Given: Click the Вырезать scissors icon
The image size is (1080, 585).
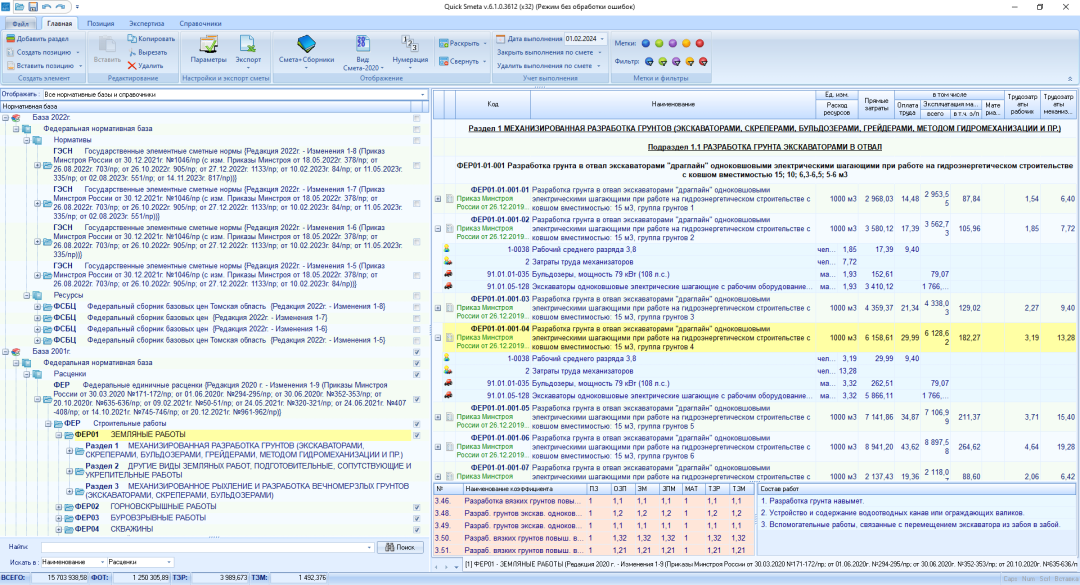Looking at the screenshot, I should pyautogui.click(x=132, y=52).
